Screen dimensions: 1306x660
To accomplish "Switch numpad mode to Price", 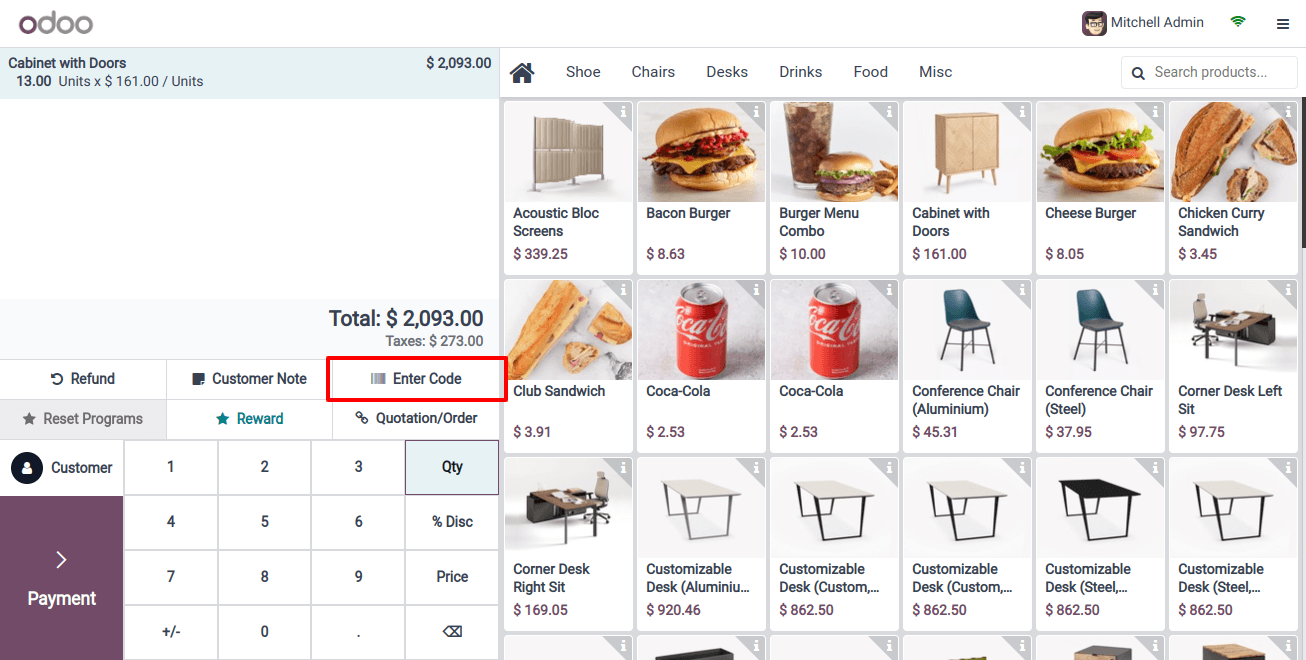I will click(452, 577).
